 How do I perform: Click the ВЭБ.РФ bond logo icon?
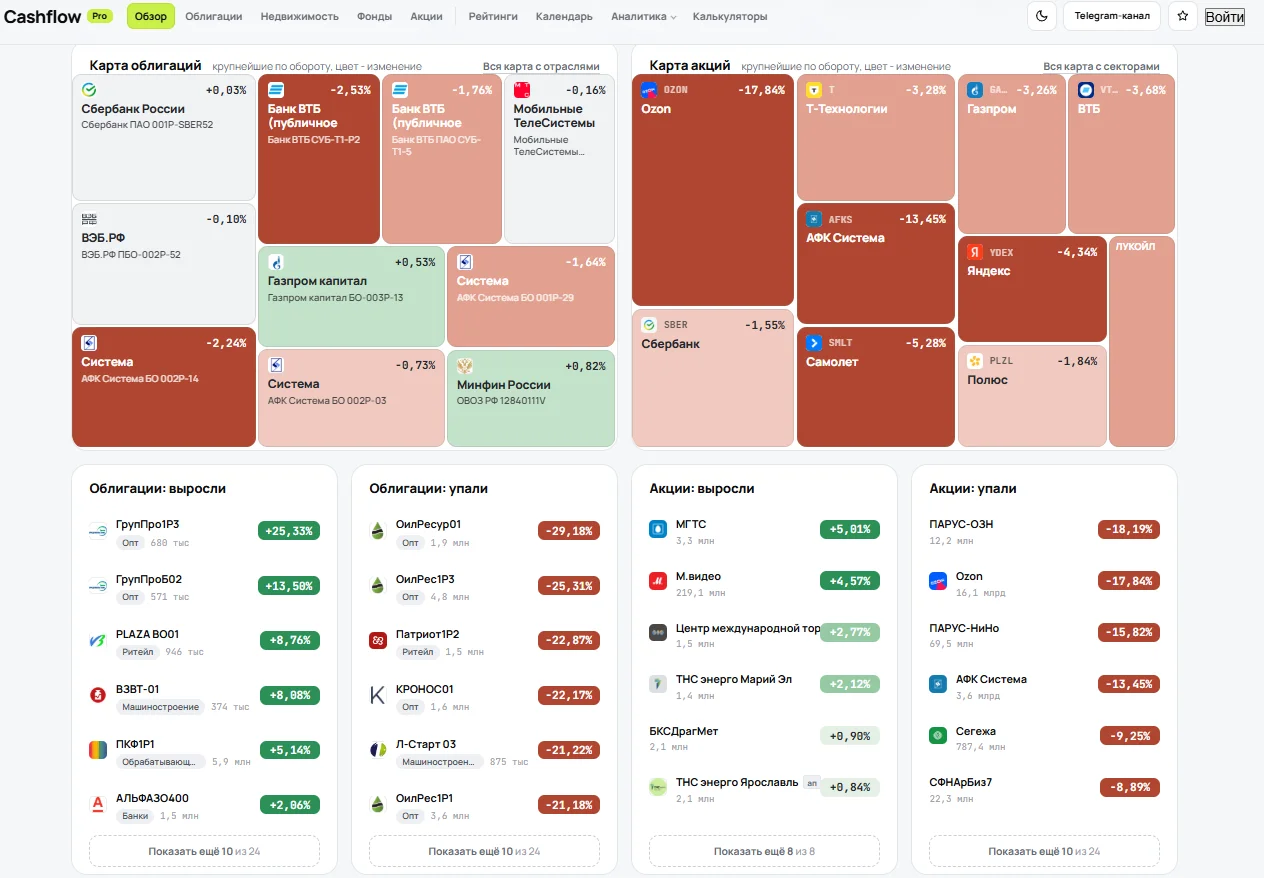[x=89, y=219]
